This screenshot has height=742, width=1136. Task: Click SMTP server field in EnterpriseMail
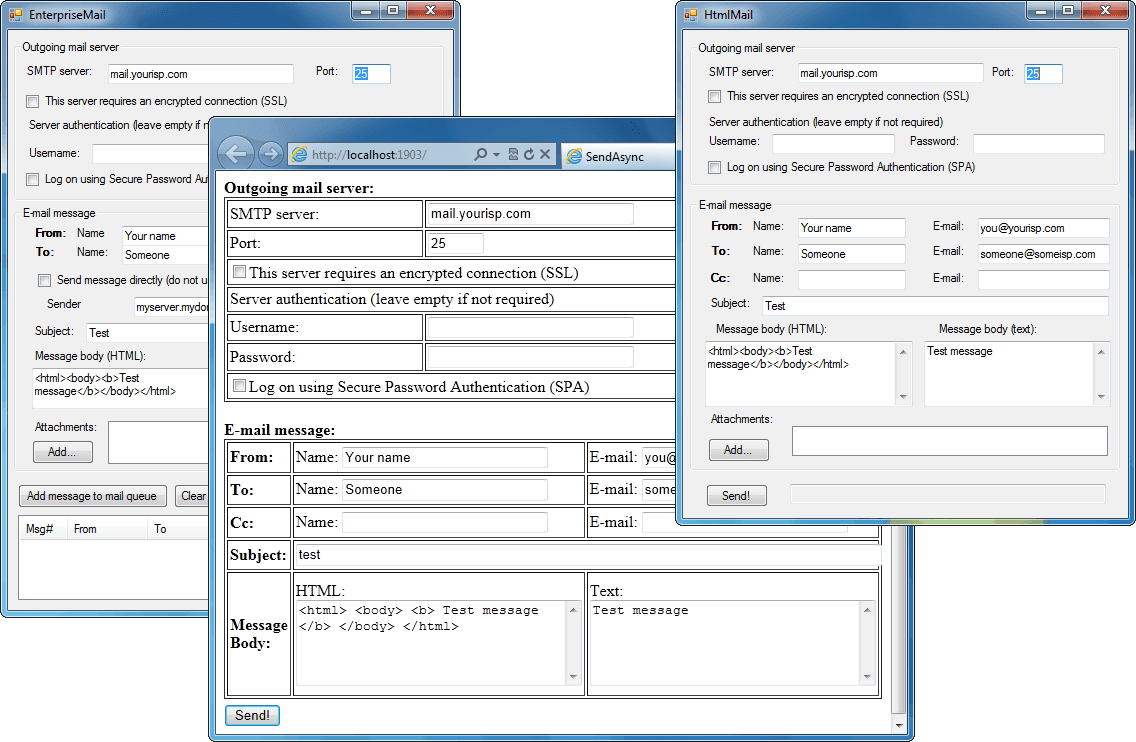click(x=201, y=74)
